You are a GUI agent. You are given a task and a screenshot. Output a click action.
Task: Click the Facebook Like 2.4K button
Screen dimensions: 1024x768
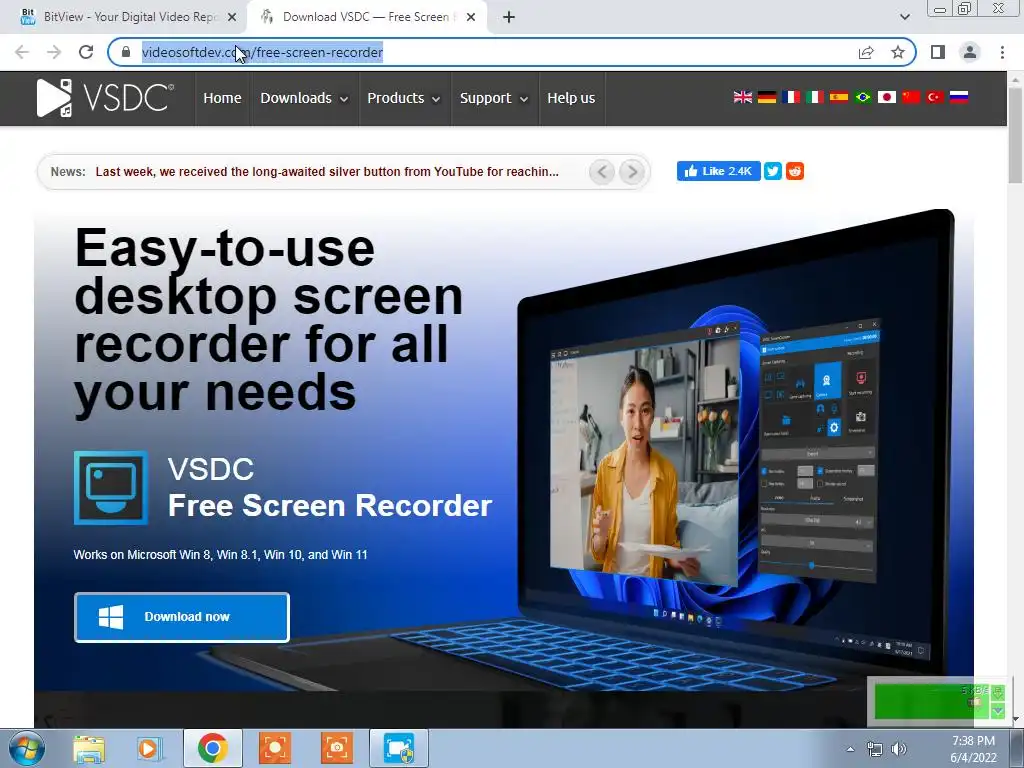point(718,171)
